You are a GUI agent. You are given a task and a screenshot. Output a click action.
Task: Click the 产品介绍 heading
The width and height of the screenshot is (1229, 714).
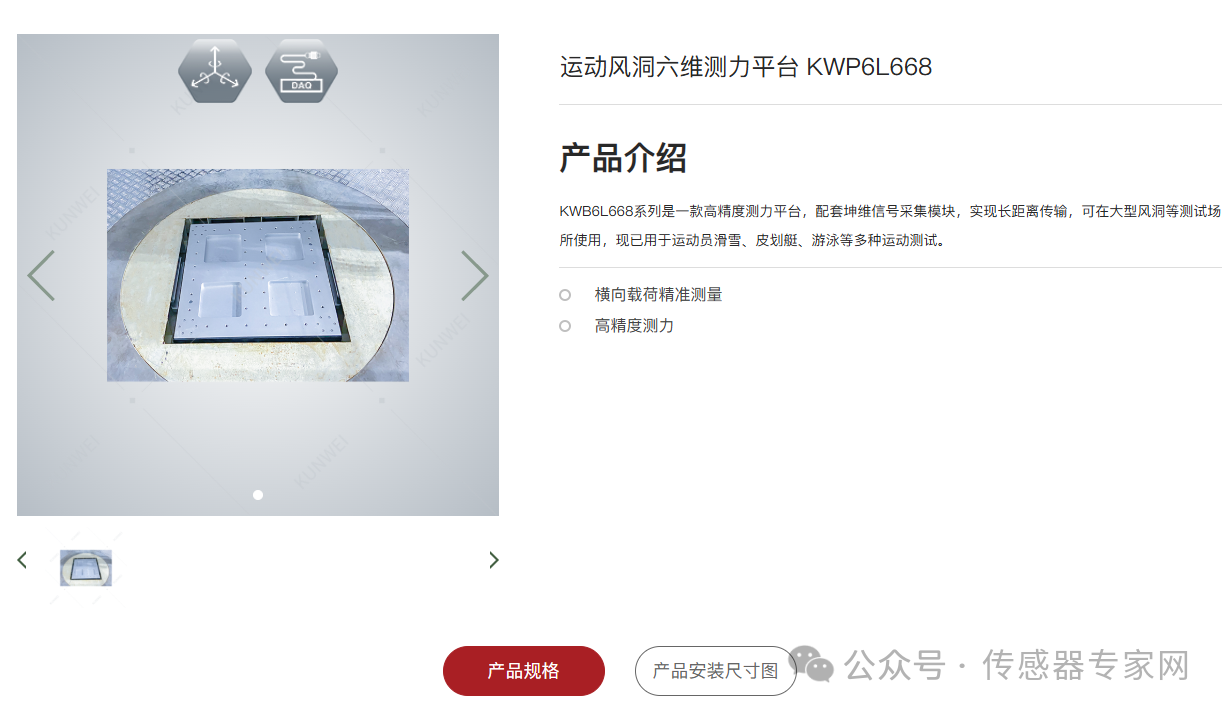pos(623,158)
